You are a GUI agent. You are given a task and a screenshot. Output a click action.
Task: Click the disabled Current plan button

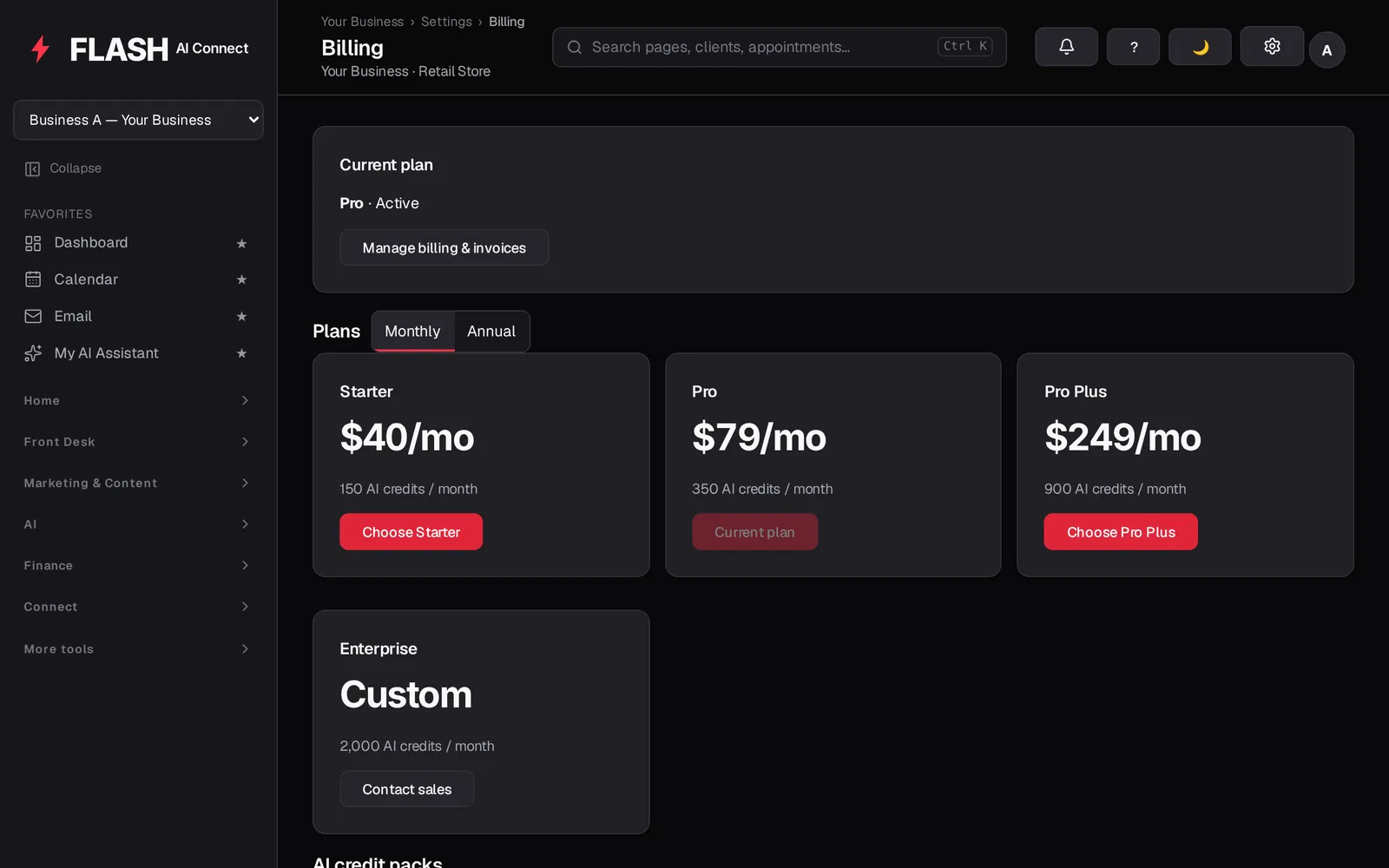[x=754, y=532]
